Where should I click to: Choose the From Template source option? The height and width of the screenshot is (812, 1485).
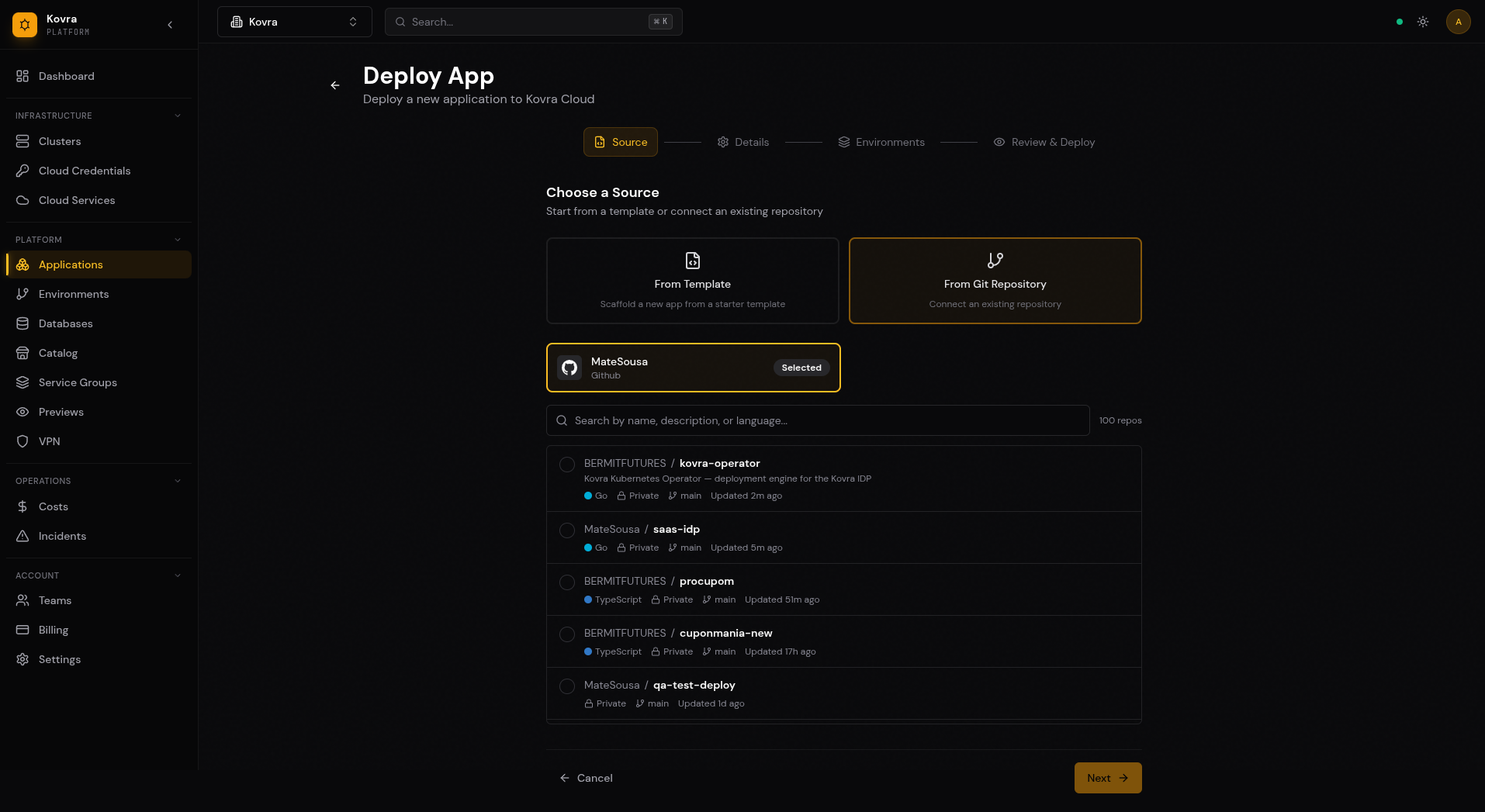point(693,281)
